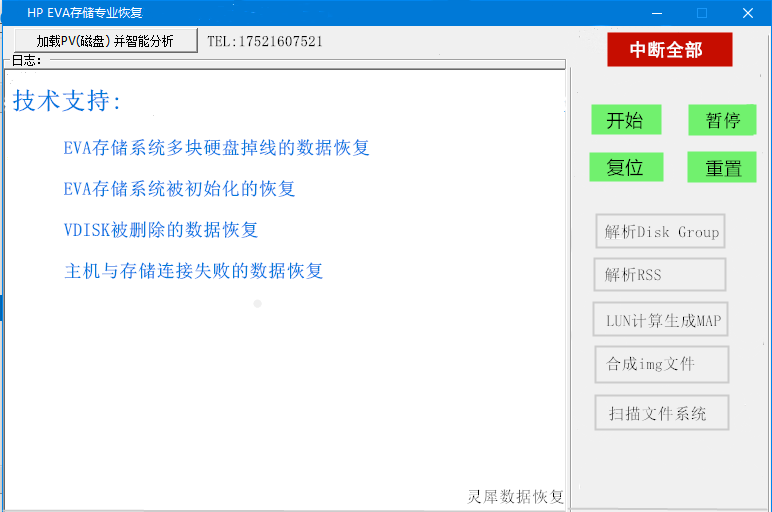Screen dimensions: 772x512
Task: Click the 扫描文件系统 button
Action: click(x=662, y=413)
